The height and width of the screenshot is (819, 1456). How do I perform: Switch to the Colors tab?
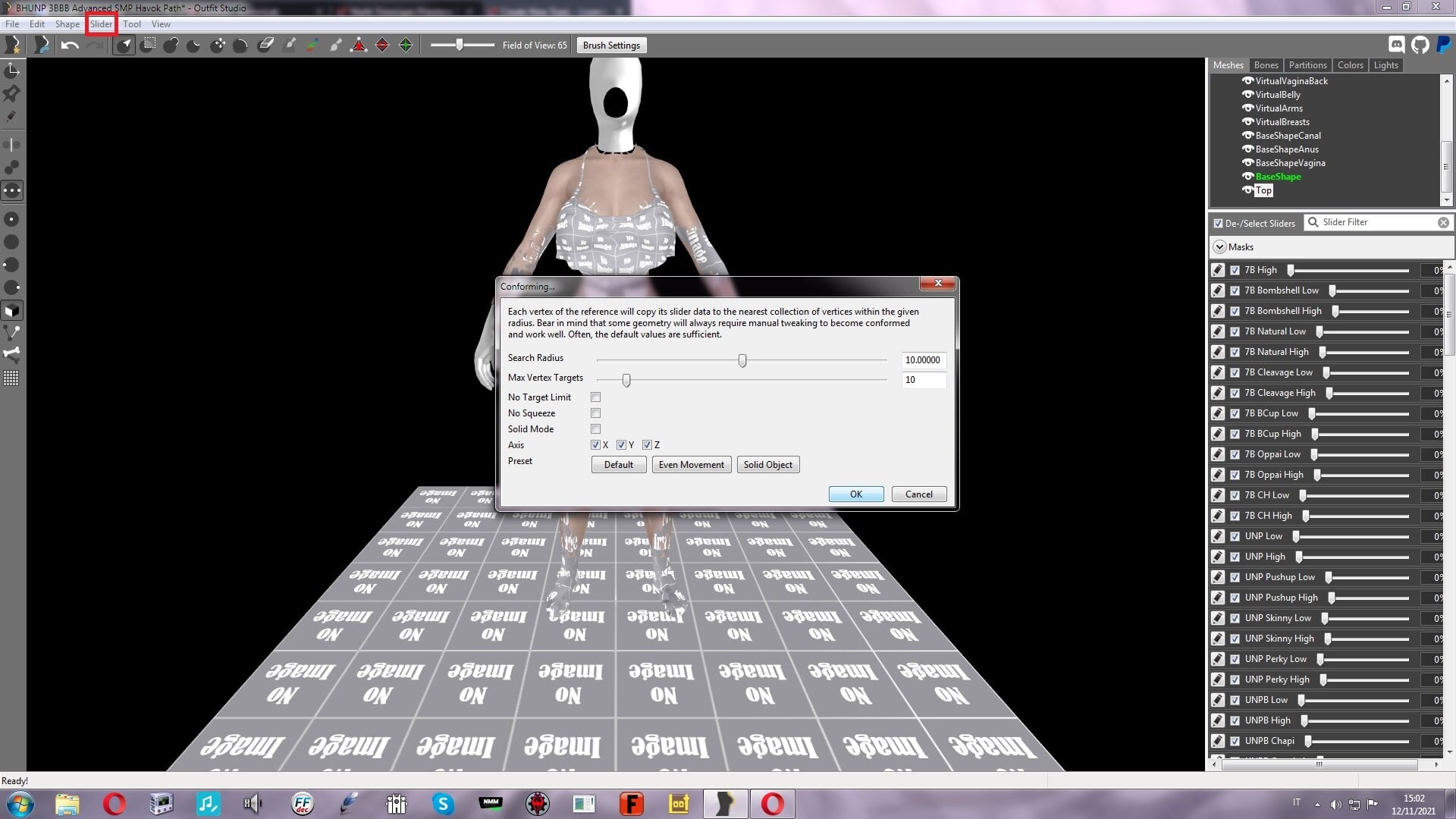(x=1351, y=65)
